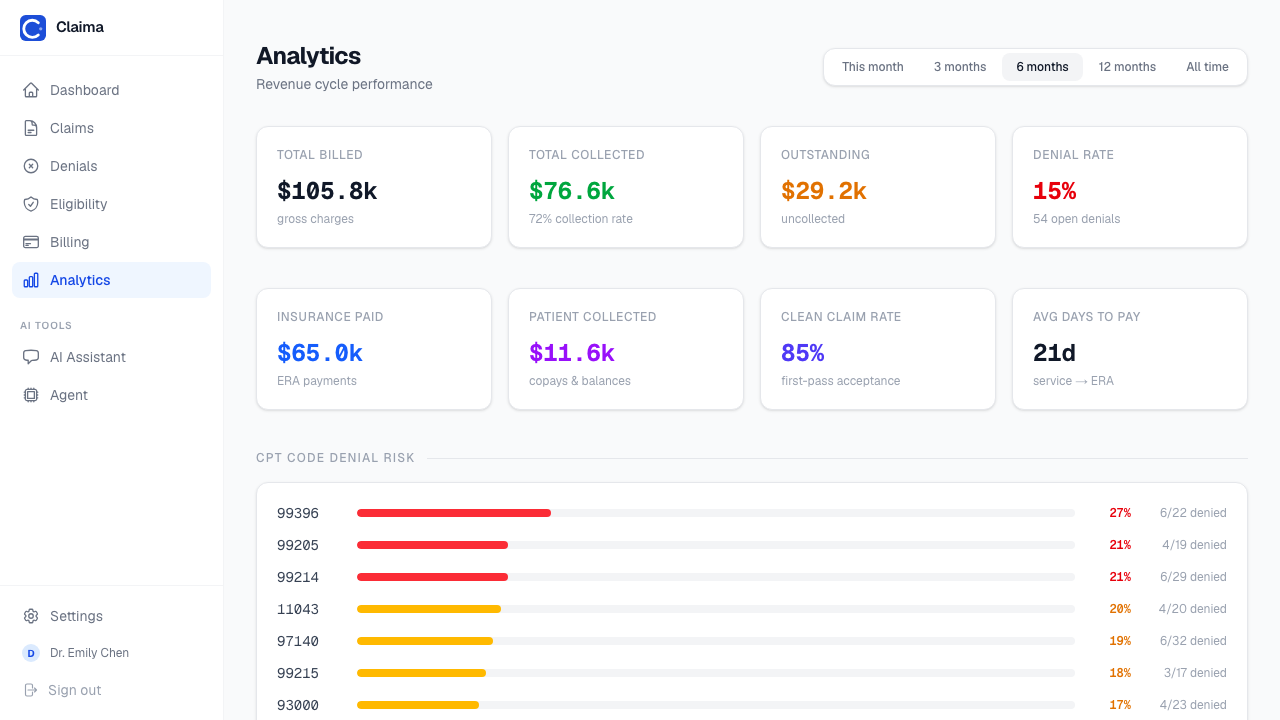Switch to the 3 months range
The height and width of the screenshot is (720, 1280).
(x=960, y=67)
